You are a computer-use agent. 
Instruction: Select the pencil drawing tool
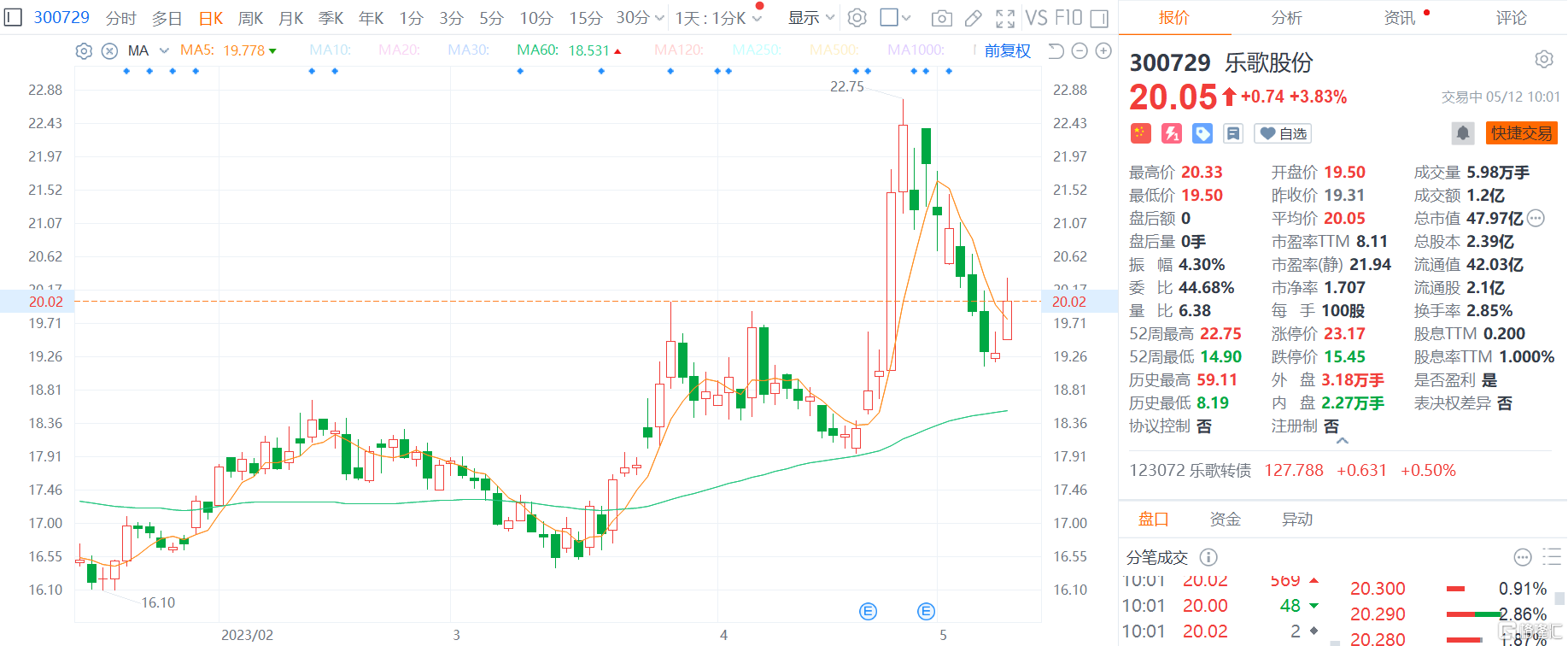click(973, 18)
